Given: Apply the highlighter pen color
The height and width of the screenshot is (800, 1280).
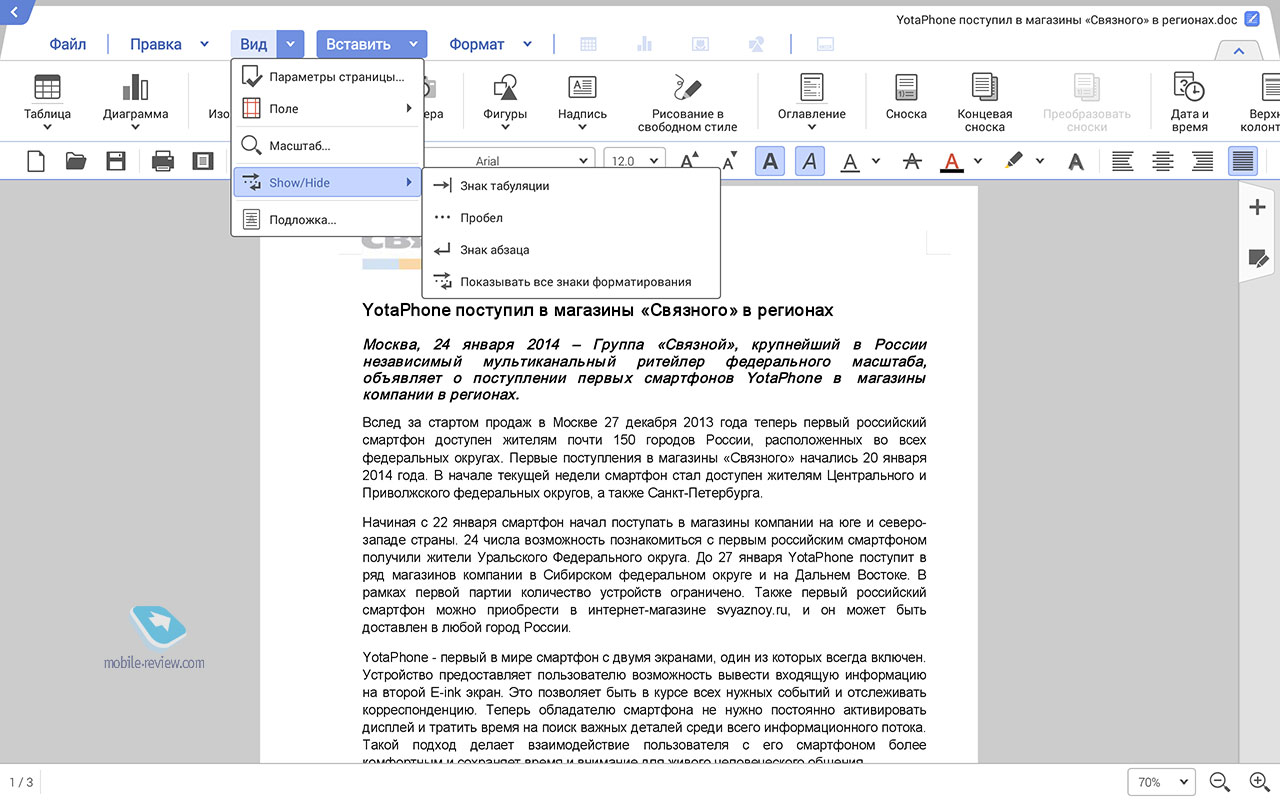Looking at the screenshot, I should click(1015, 160).
